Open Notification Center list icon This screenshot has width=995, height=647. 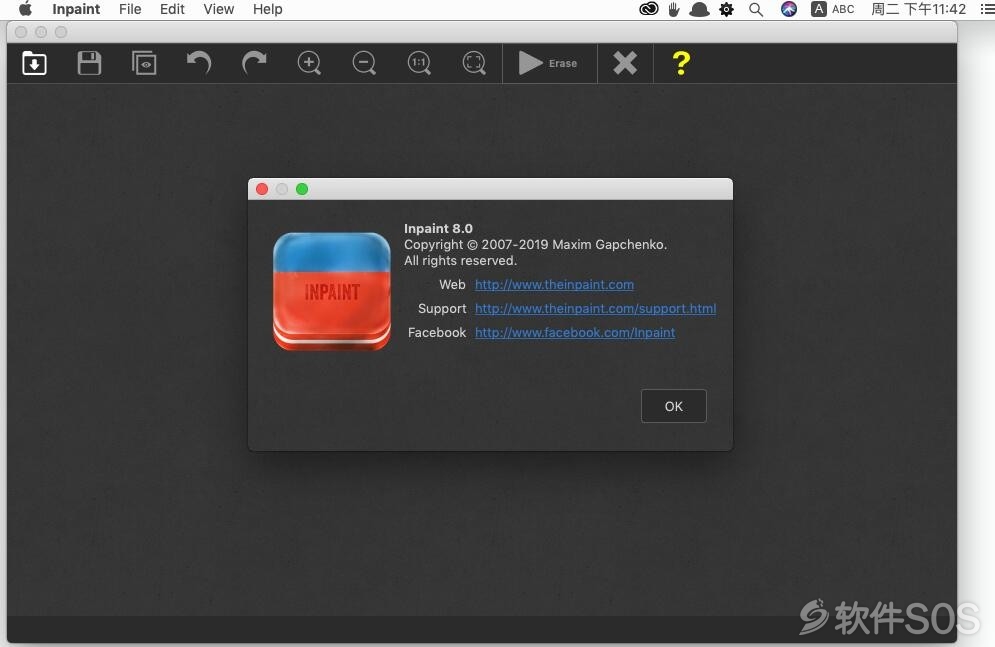pyautogui.click(x=987, y=9)
